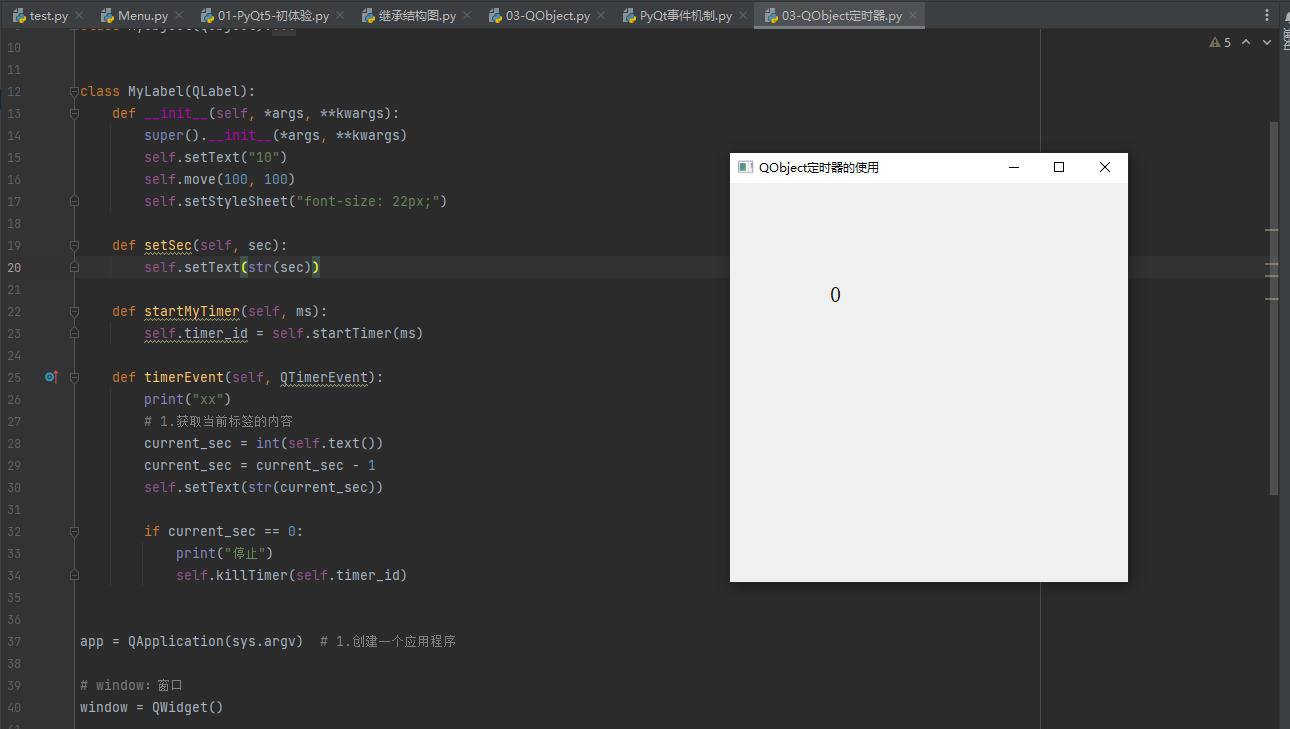Click the QTimerEvent parameter on line 25

(x=324, y=378)
